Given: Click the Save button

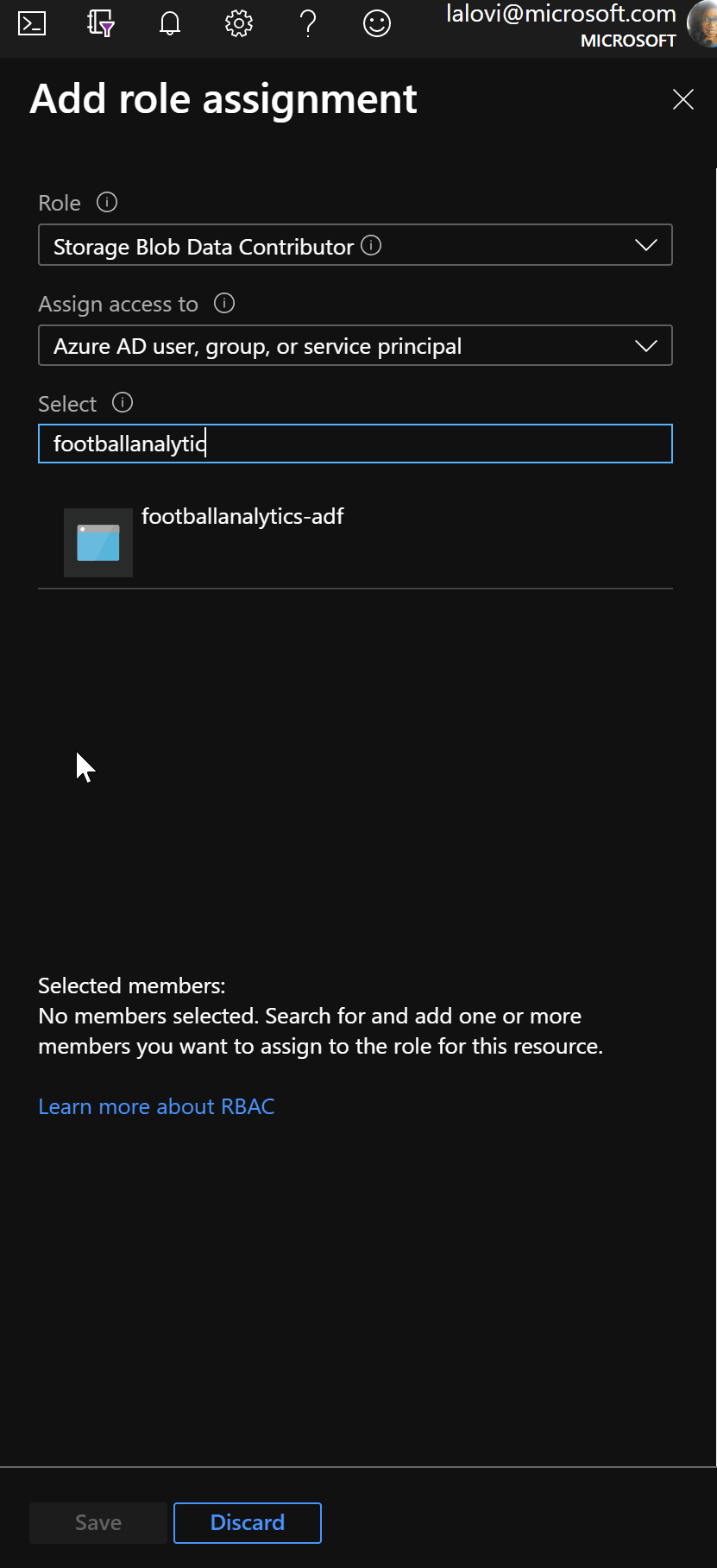Looking at the screenshot, I should tap(98, 1522).
